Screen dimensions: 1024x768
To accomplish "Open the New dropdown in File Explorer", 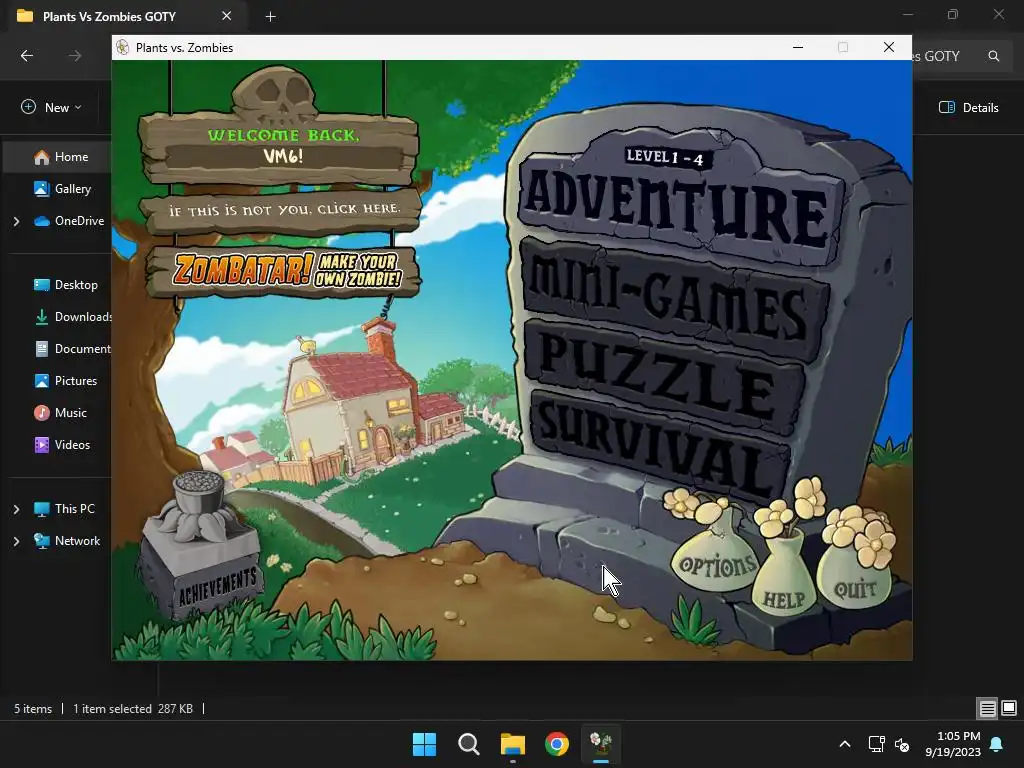I will click(52, 107).
